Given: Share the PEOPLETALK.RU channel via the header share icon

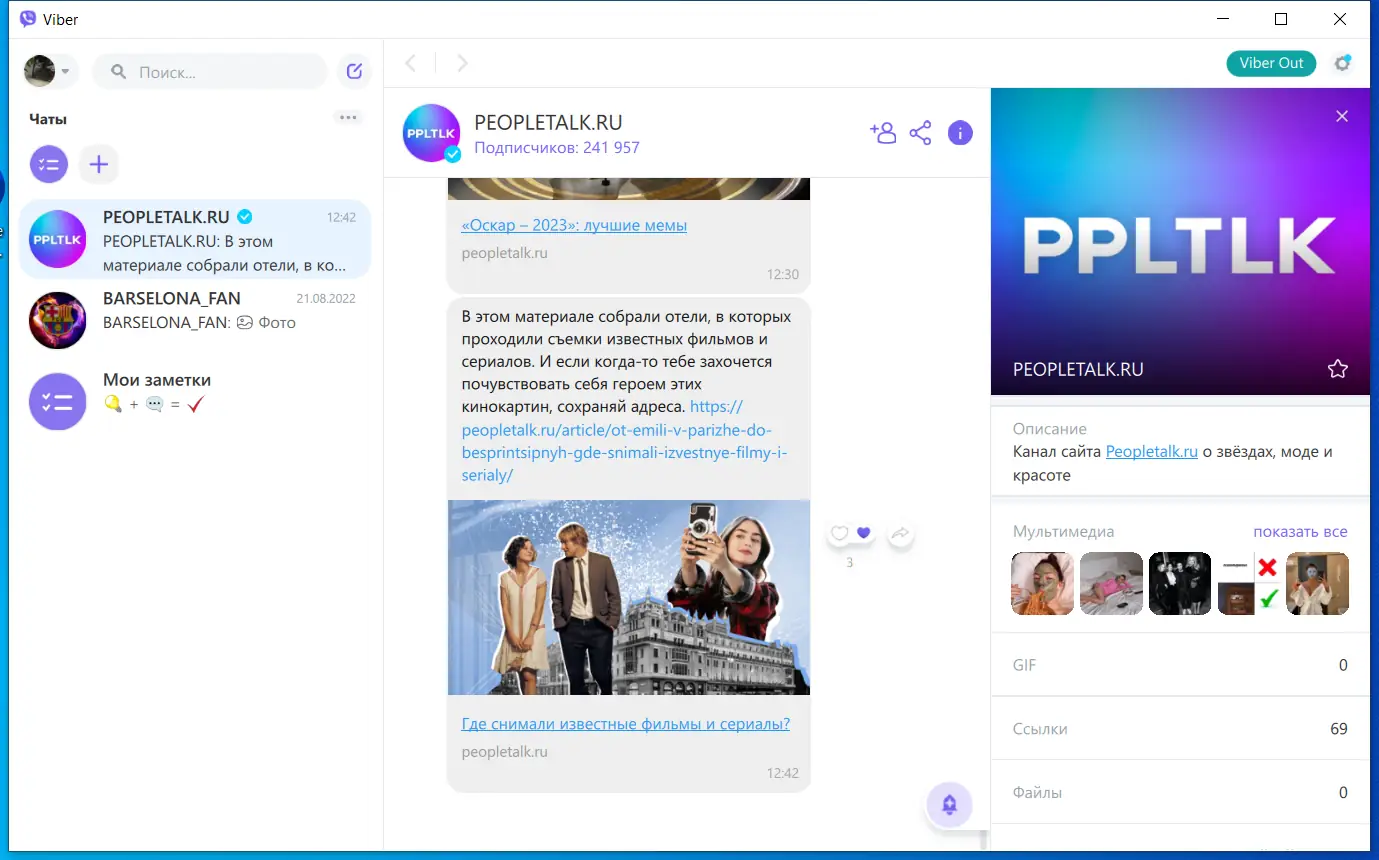Looking at the screenshot, I should point(920,133).
